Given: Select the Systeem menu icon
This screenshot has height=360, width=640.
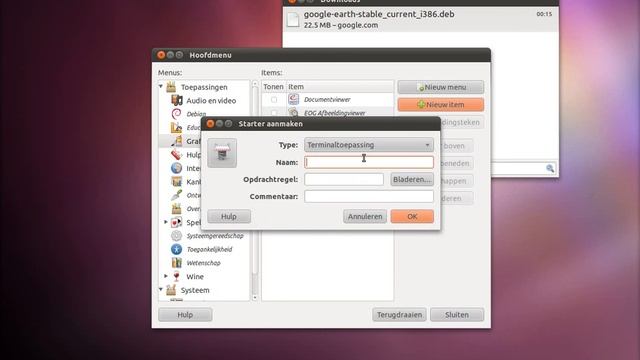Looking at the screenshot, I should (171, 290).
